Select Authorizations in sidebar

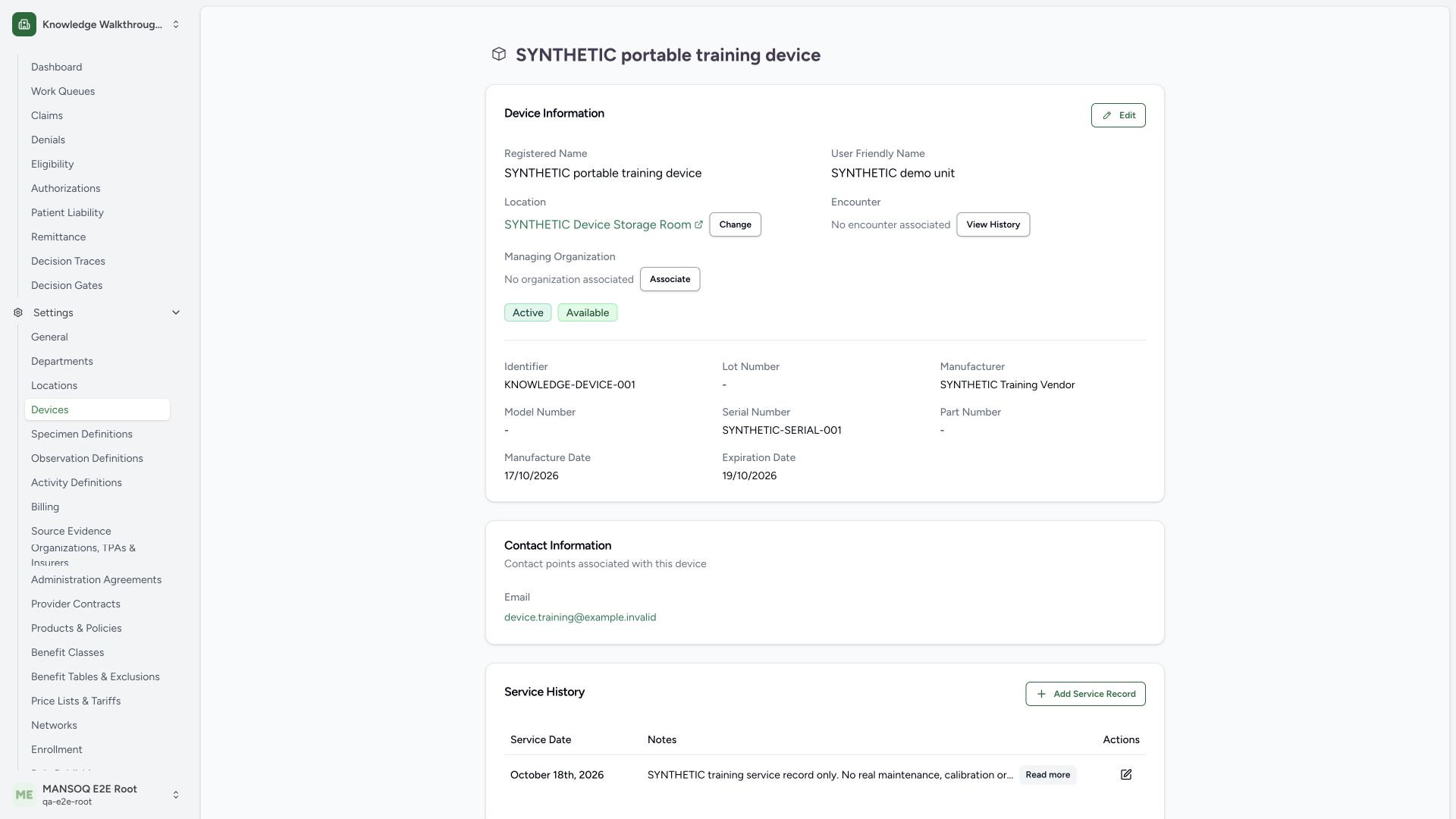tap(97, 188)
